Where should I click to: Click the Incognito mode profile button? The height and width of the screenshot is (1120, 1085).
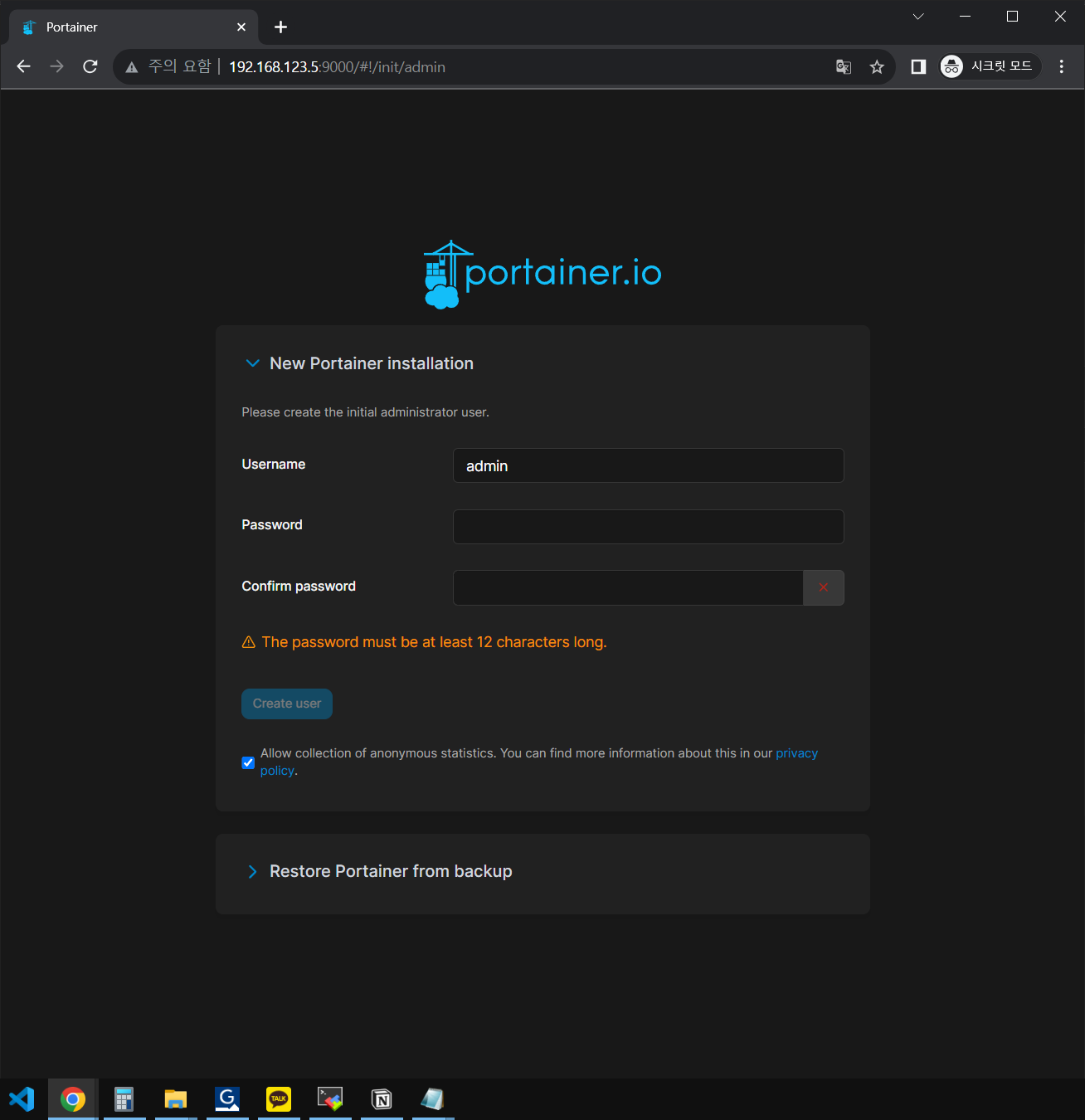pyautogui.click(x=990, y=66)
